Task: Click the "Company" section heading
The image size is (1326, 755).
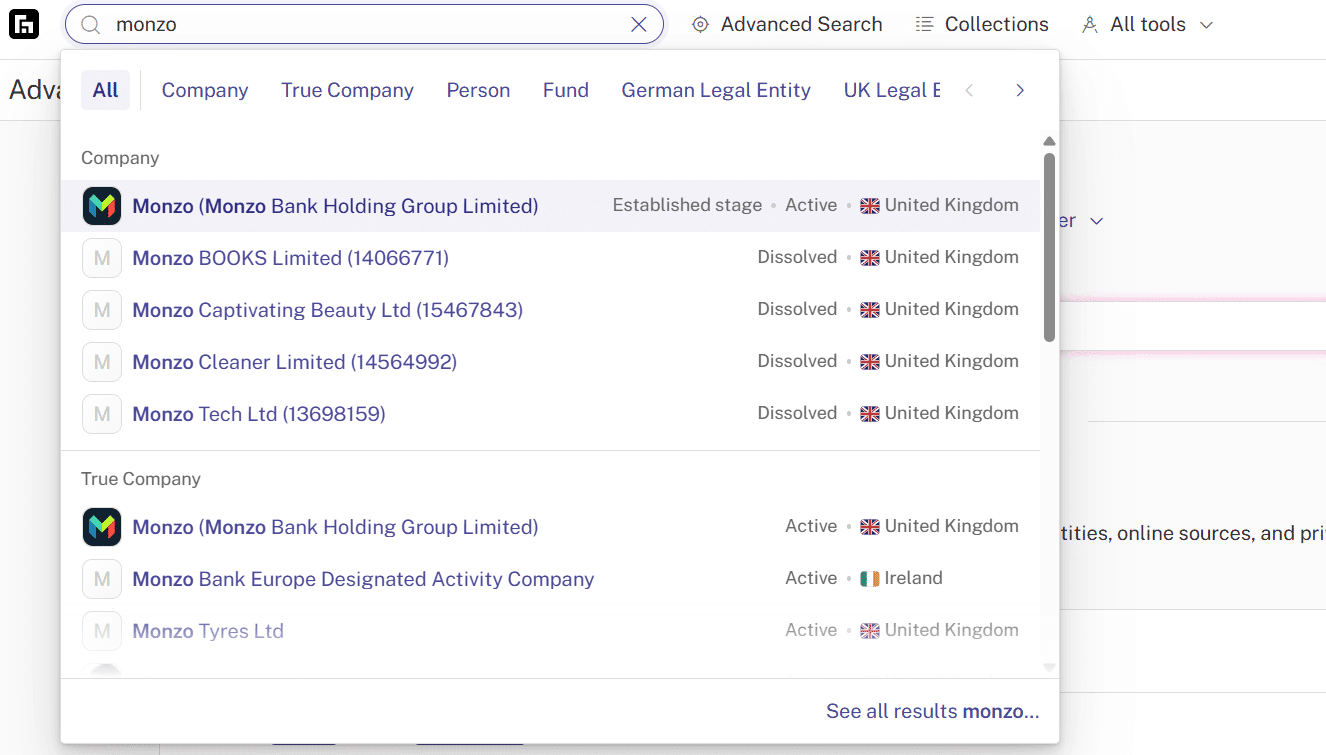Action: [120, 158]
